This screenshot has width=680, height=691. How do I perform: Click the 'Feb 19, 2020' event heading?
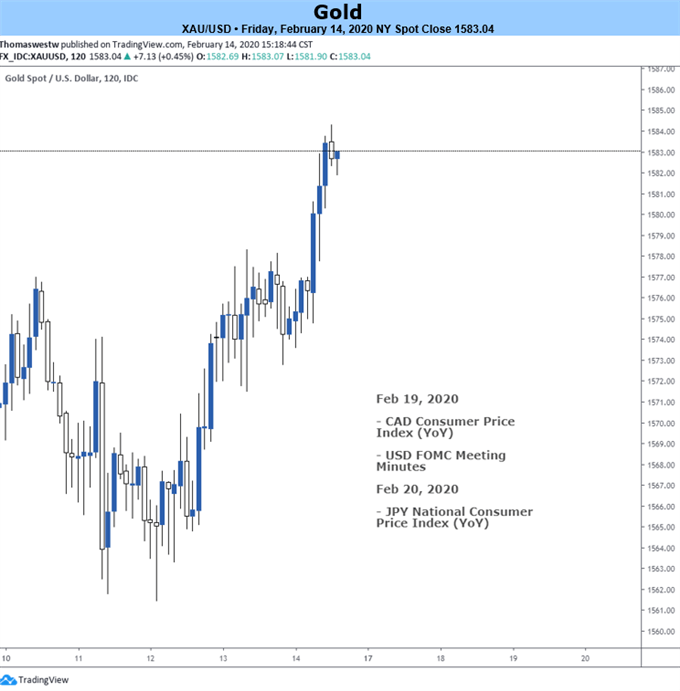pyautogui.click(x=417, y=399)
